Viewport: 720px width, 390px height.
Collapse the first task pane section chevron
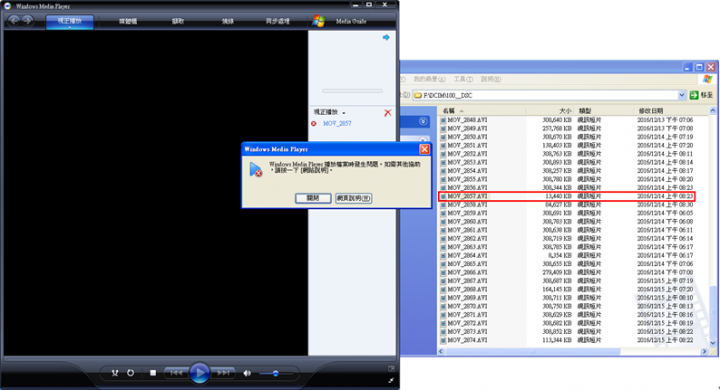click(x=423, y=121)
